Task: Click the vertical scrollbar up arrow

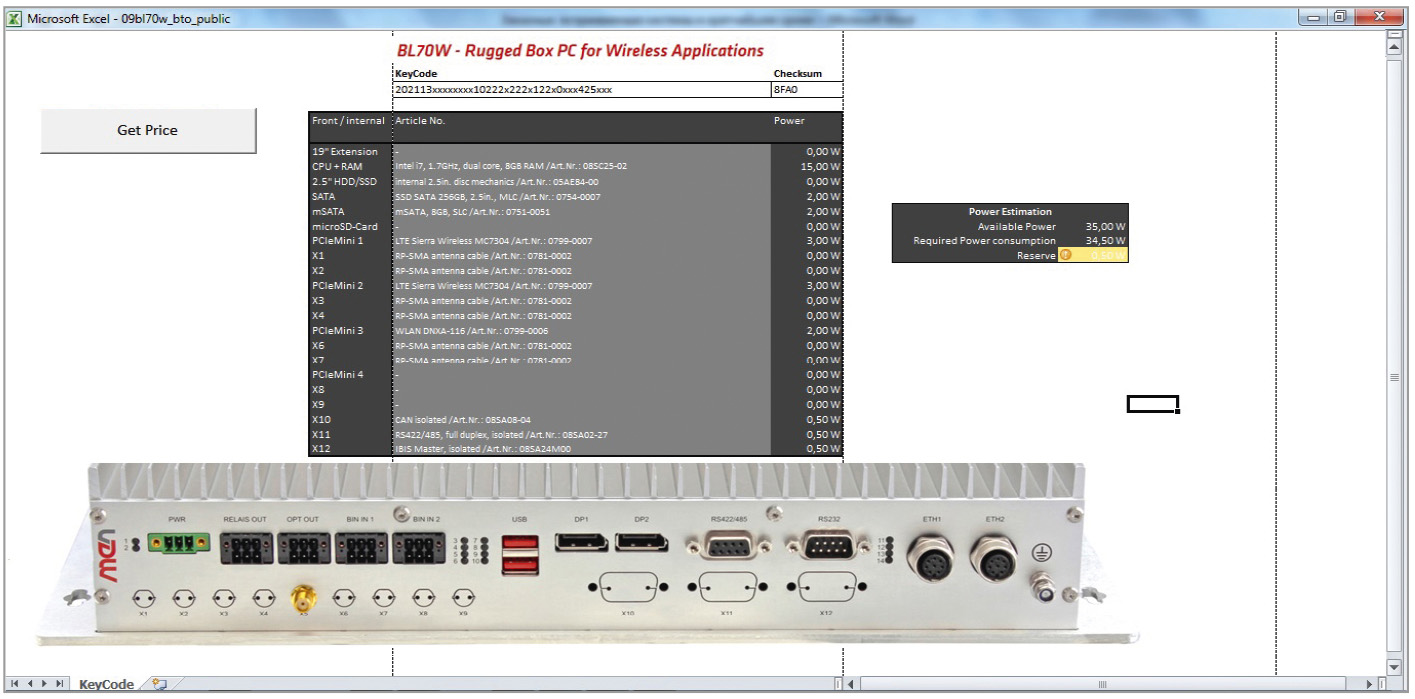Action: click(1395, 47)
